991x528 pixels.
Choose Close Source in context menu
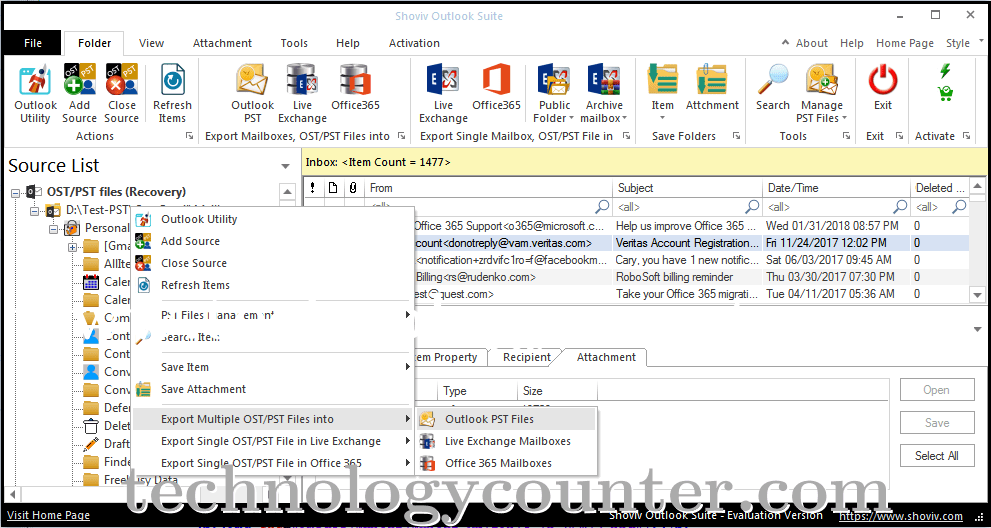click(272, 263)
